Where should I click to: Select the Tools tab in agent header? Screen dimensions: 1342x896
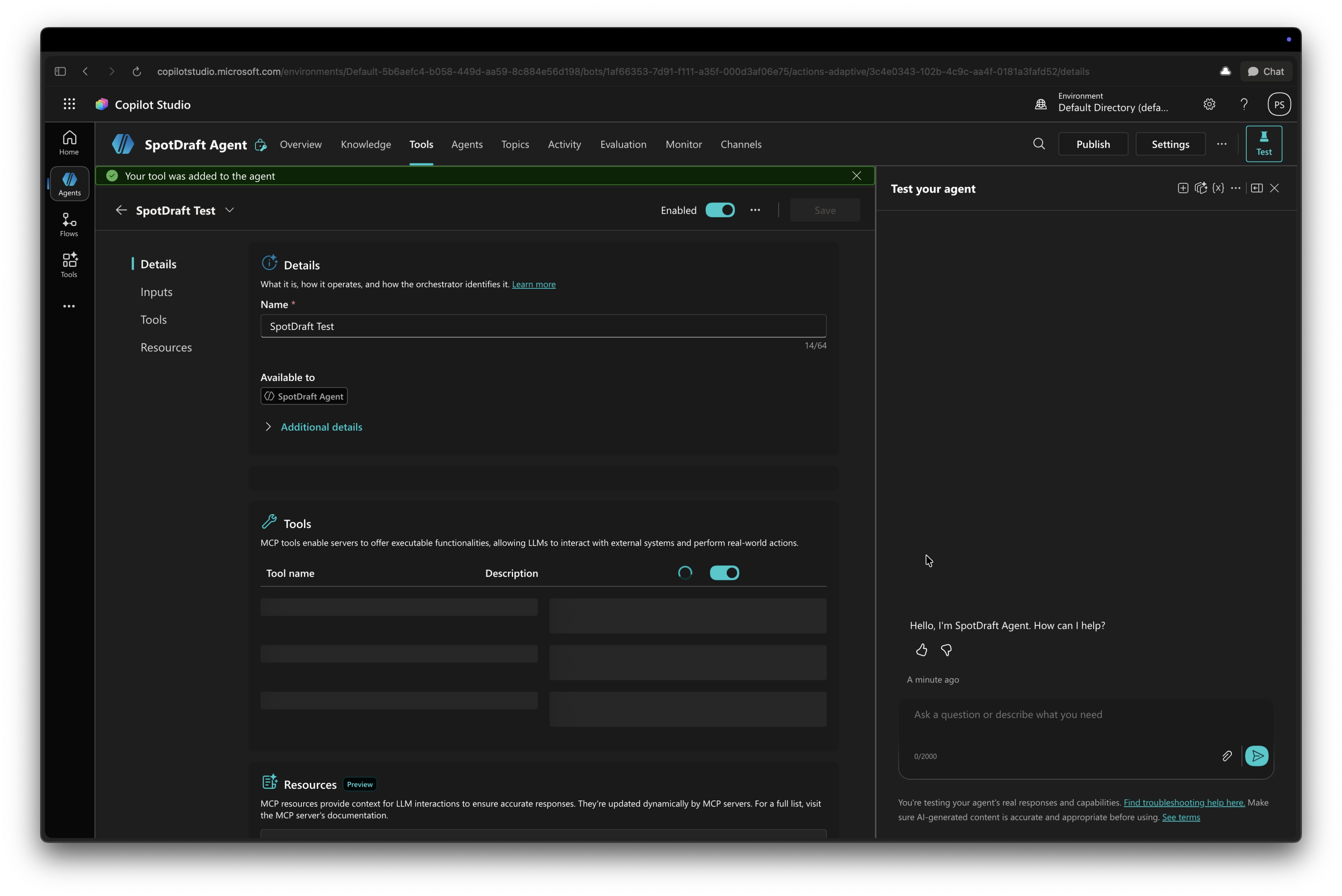click(x=421, y=144)
